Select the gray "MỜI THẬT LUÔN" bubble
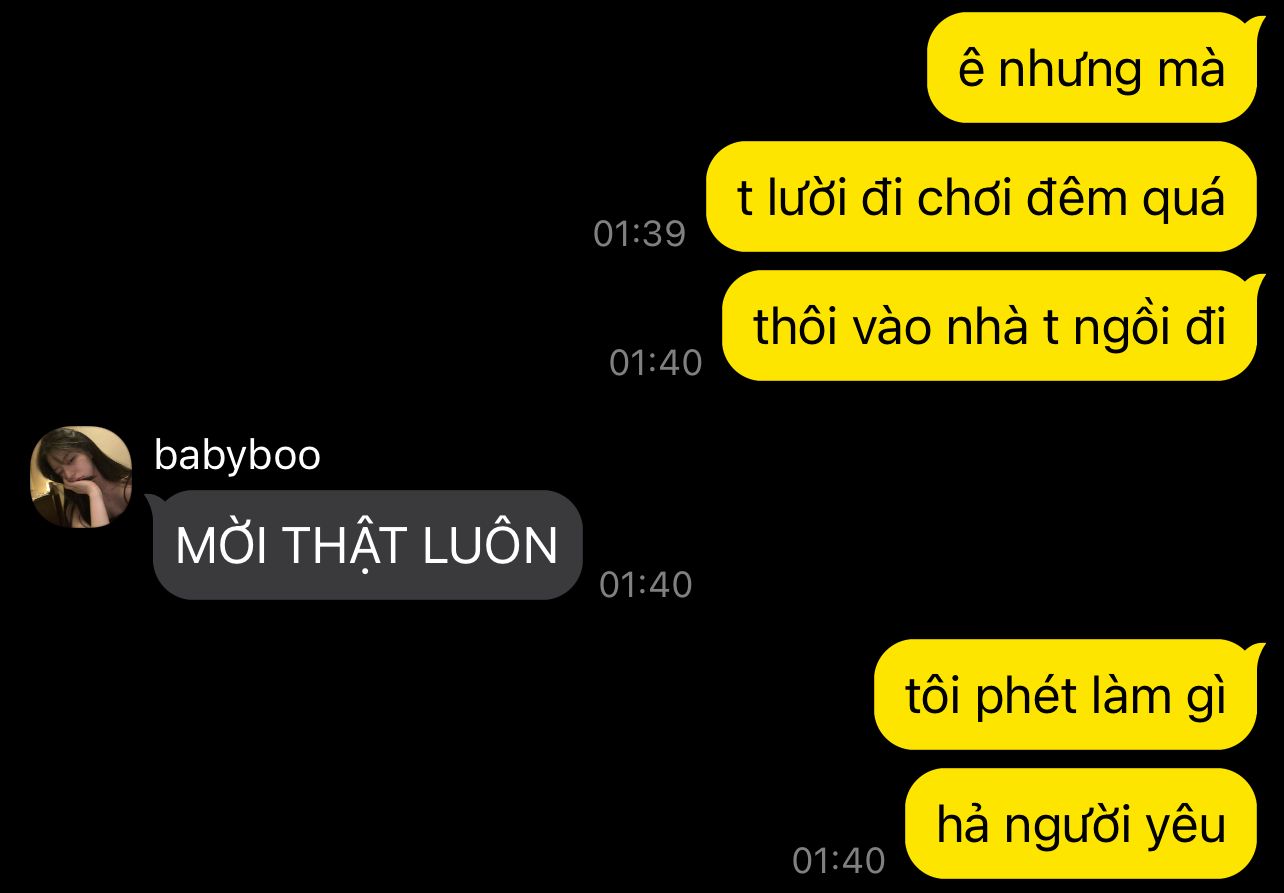The width and height of the screenshot is (1284, 893). coord(367,545)
